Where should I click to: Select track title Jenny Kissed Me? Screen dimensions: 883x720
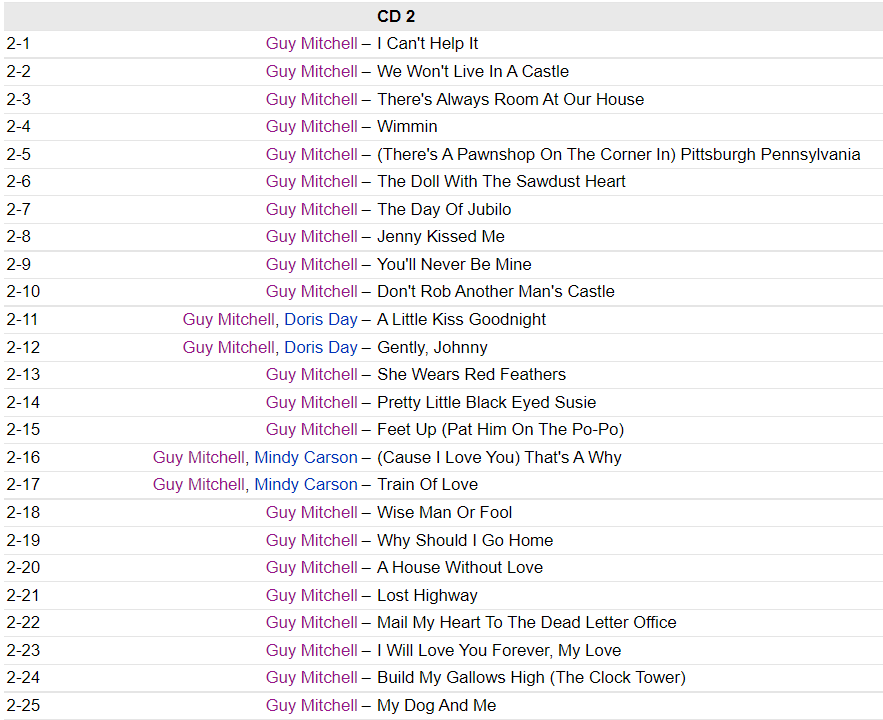[x=441, y=236]
